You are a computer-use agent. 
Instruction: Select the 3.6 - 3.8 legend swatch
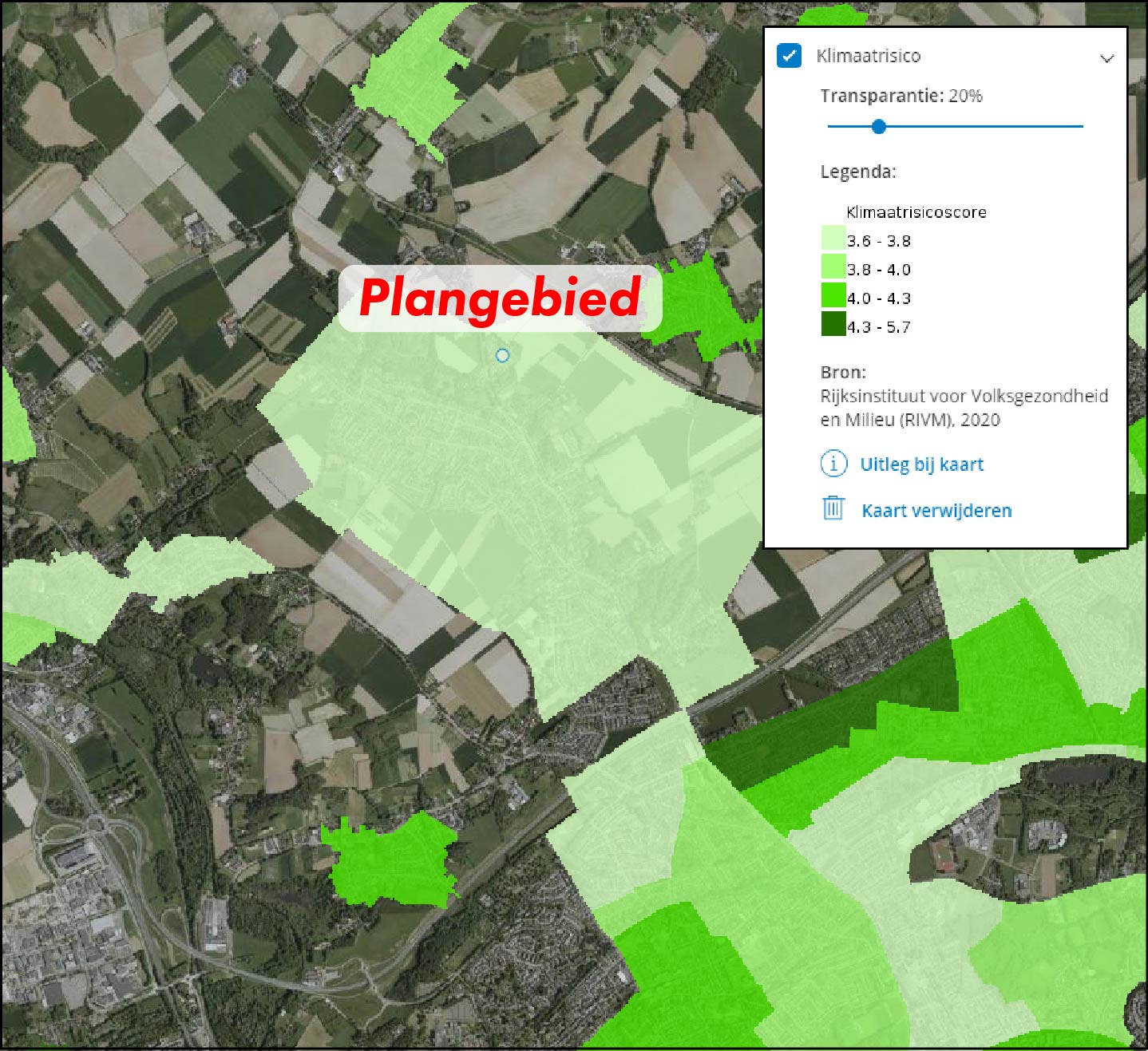coord(833,238)
